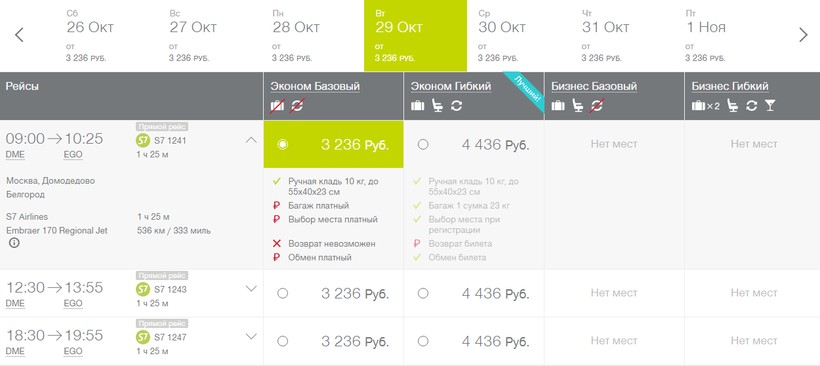Go to next dates with right arrow
820x366 pixels.
point(803,35)
